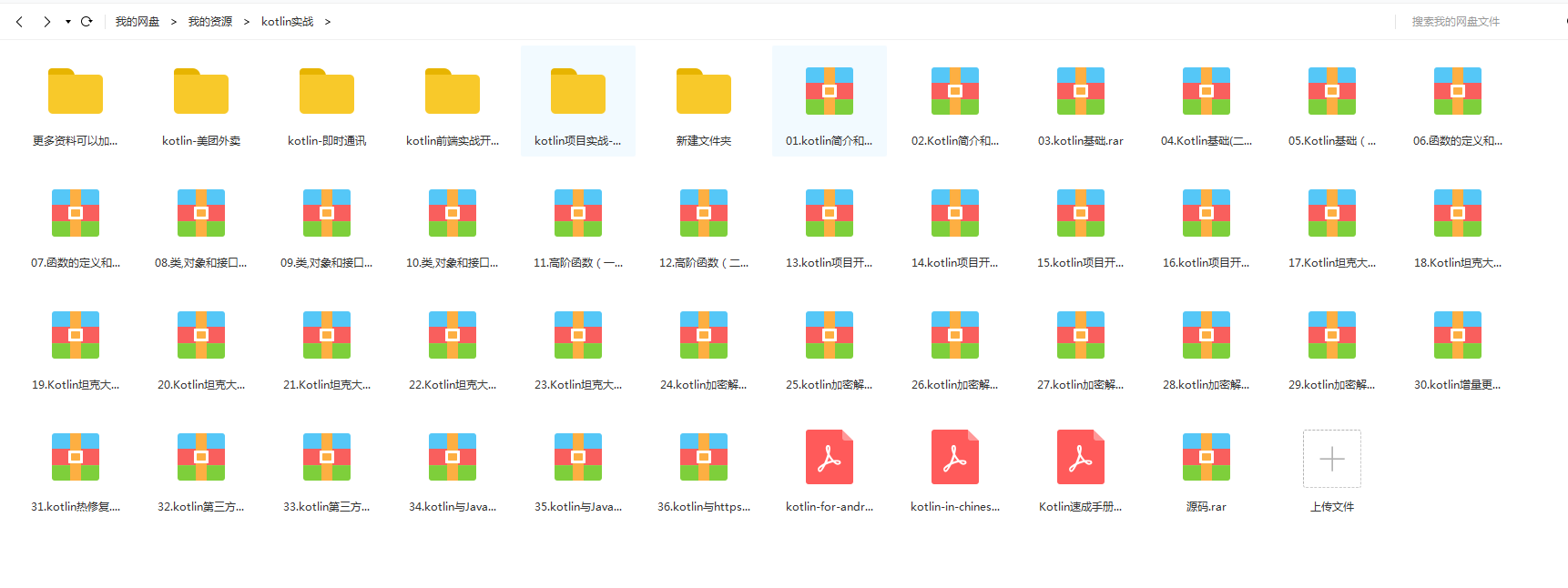Open the Kotlin速成手册... PDF file
The width and height of the screenshot is (1568, 588).
point(1081,457)
